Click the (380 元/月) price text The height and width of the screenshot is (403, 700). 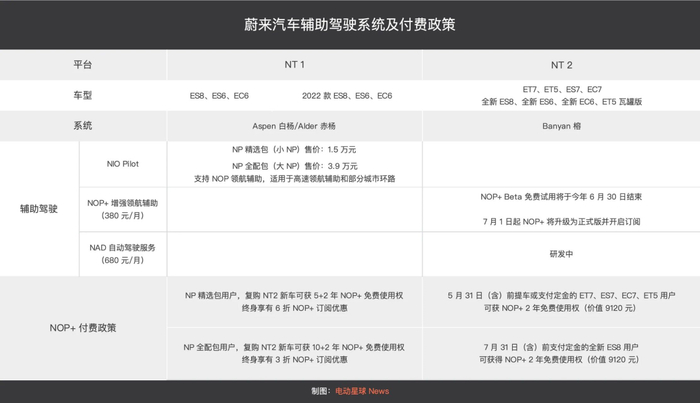point(123,216)
